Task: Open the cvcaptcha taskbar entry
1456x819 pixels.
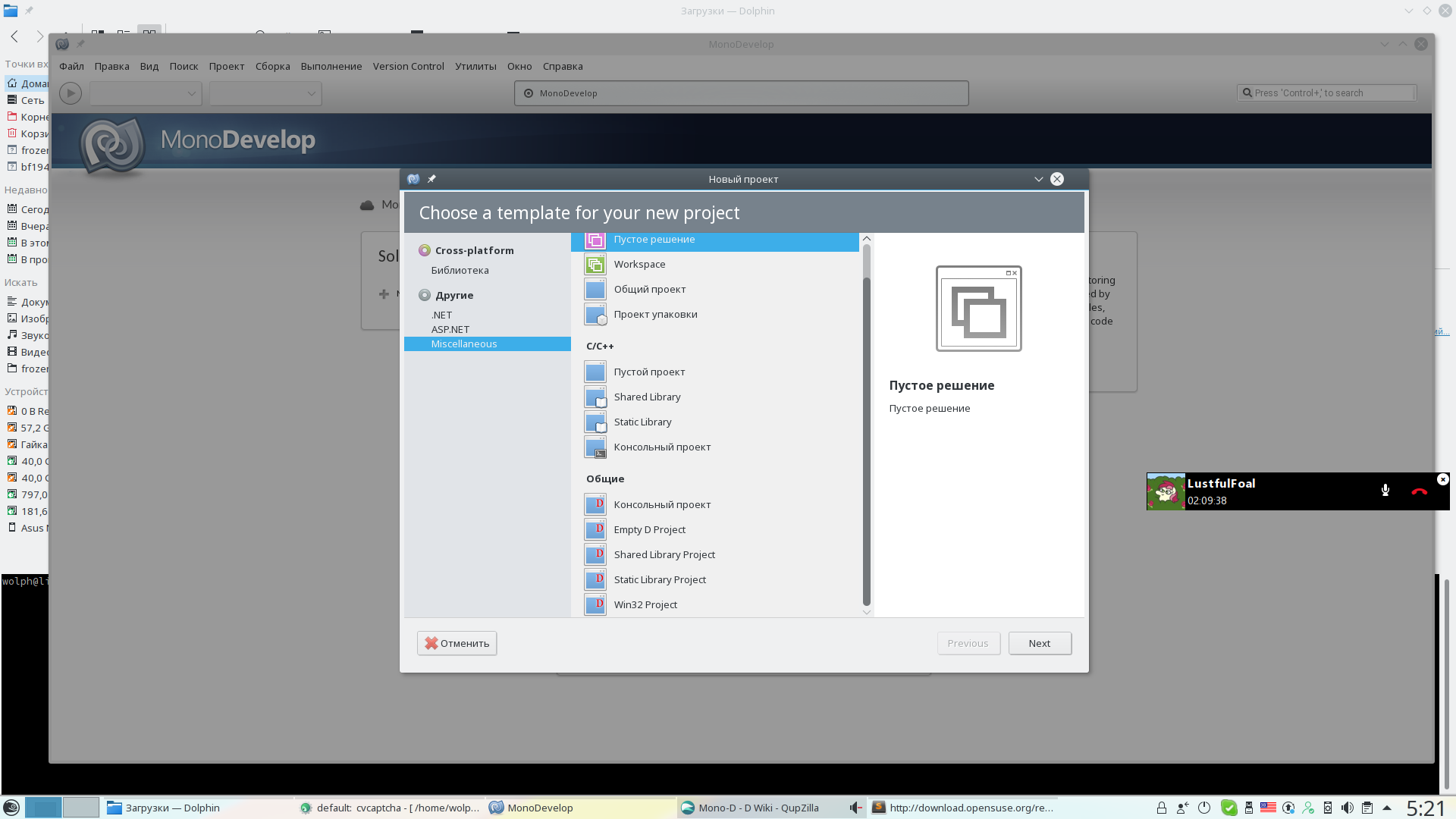Action: point(389,808)
